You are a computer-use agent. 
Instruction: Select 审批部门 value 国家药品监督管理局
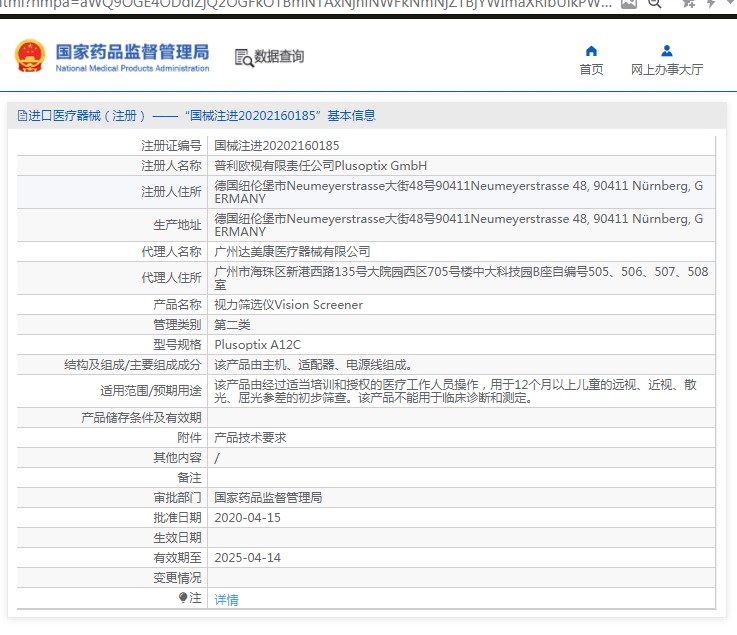(x=268, y=498)
